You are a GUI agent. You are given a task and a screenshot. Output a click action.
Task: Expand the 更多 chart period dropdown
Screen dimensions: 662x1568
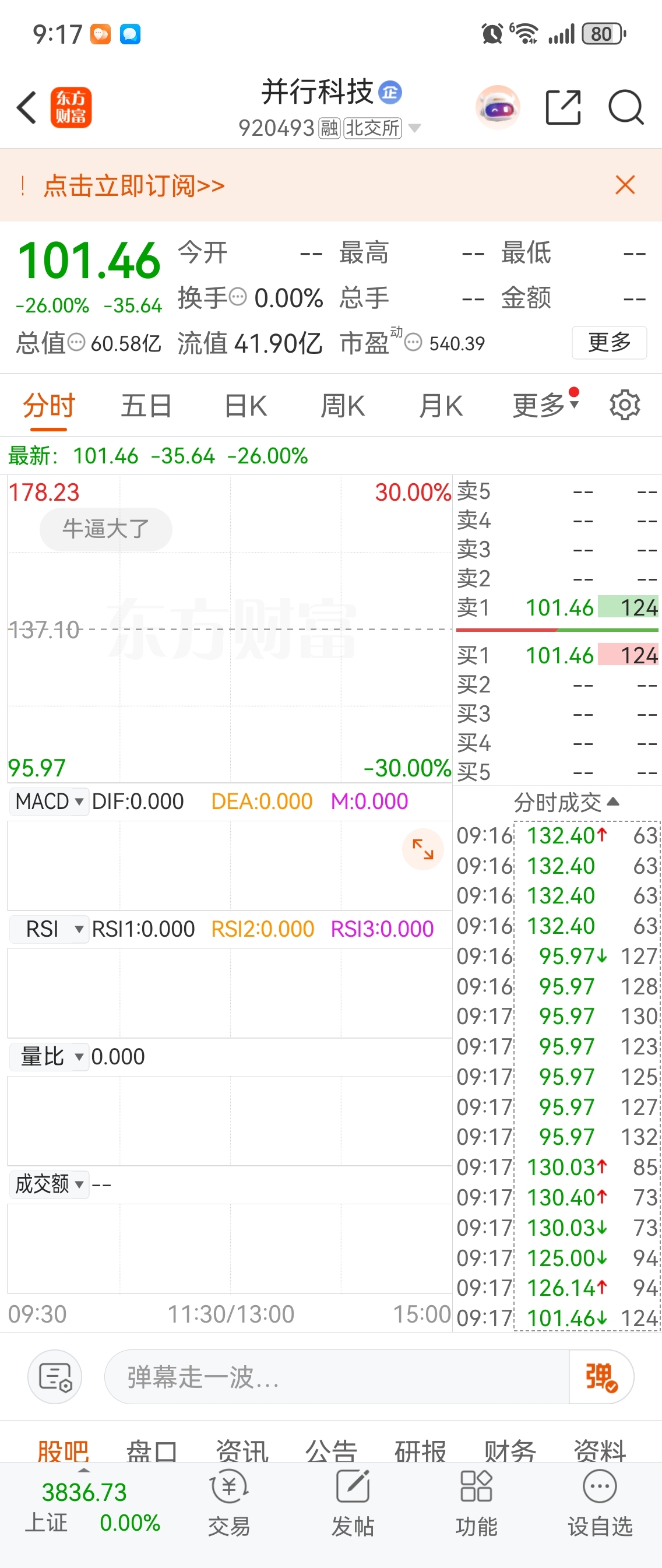tap(545, 404)
